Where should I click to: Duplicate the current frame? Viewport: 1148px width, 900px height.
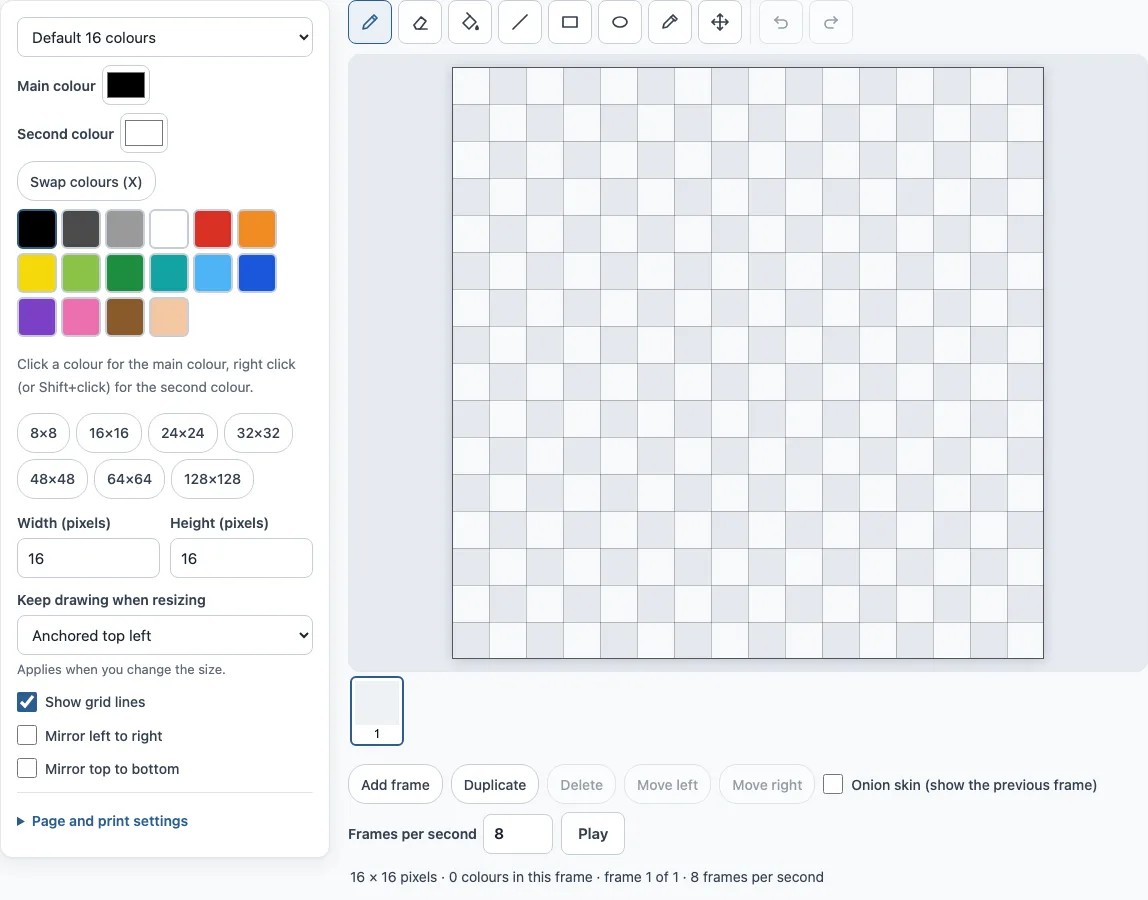(x=495, y=784)
